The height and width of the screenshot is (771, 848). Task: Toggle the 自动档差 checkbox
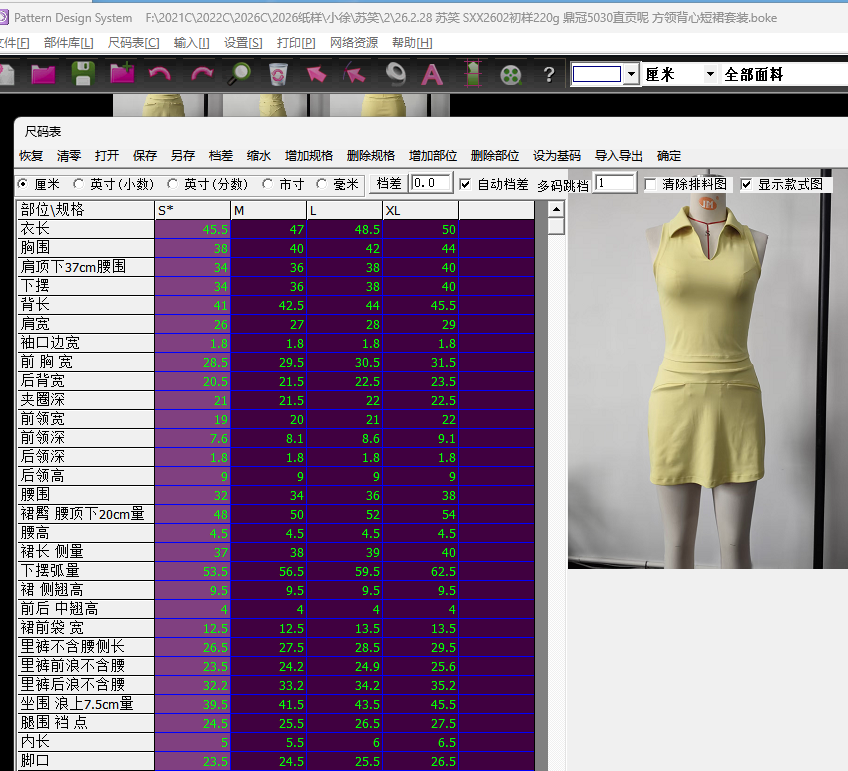(x=465, y=184)
